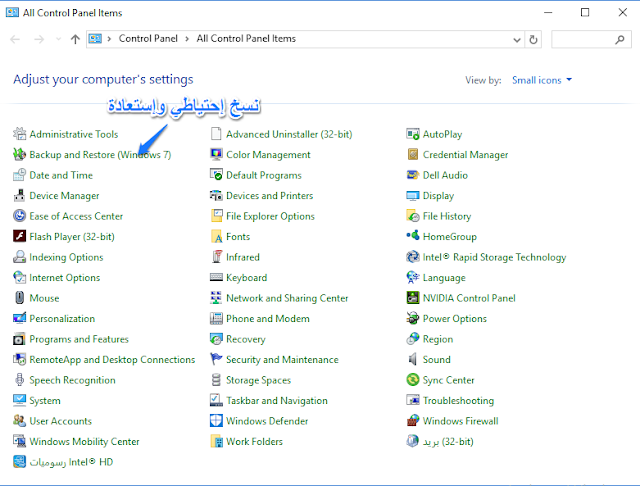Click the Intel HD graphics icon
This screenshot has height=486, width=640.
(x=19, y=462)
